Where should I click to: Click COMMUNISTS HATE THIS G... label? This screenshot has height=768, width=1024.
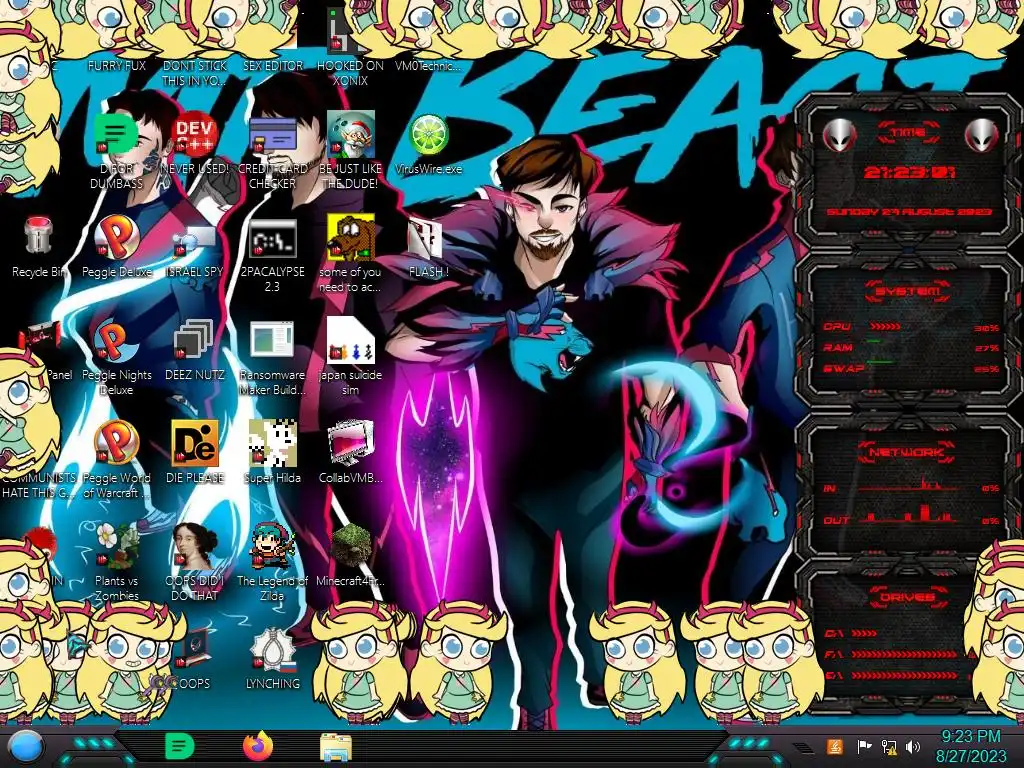tap(38, 485)
